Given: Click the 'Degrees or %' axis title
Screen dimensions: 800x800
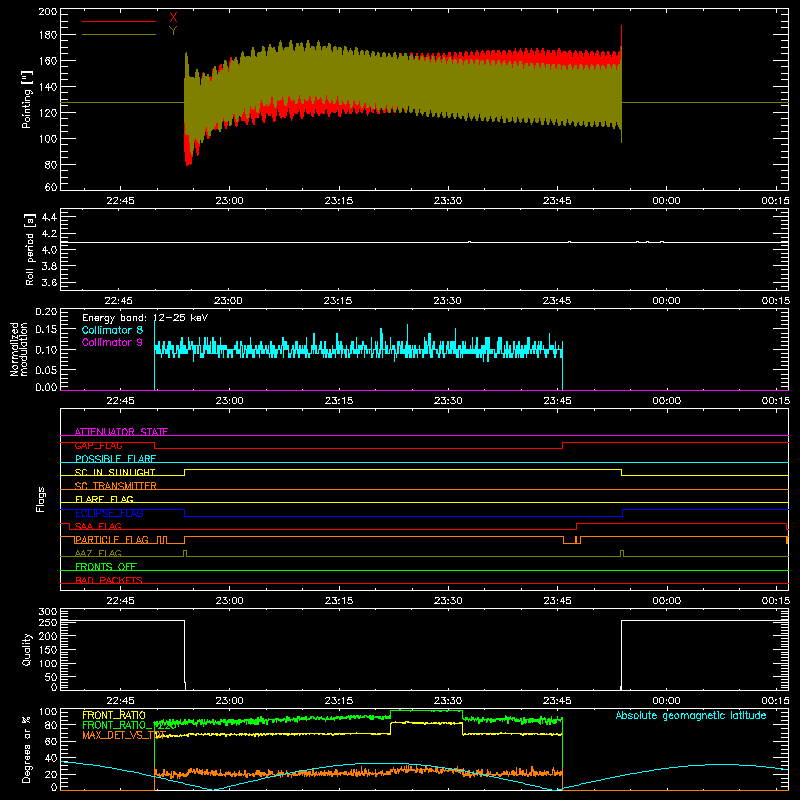Looking at the screenshot, I should (x=27, y=749).
